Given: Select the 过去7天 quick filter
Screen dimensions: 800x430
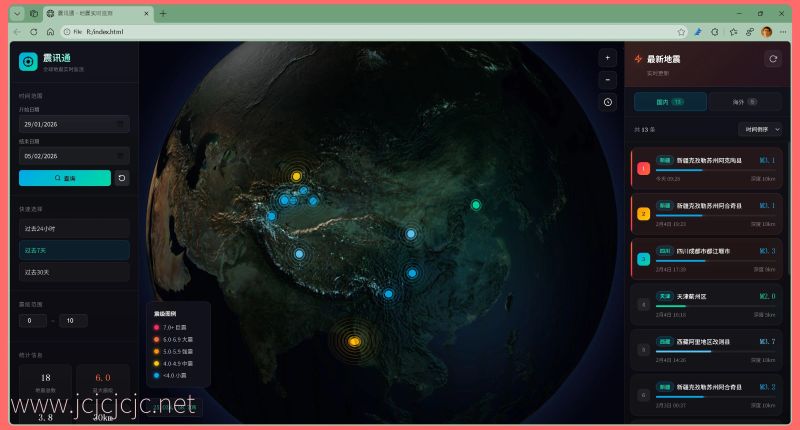Looking at the screenshot, I should pos(74,250).
